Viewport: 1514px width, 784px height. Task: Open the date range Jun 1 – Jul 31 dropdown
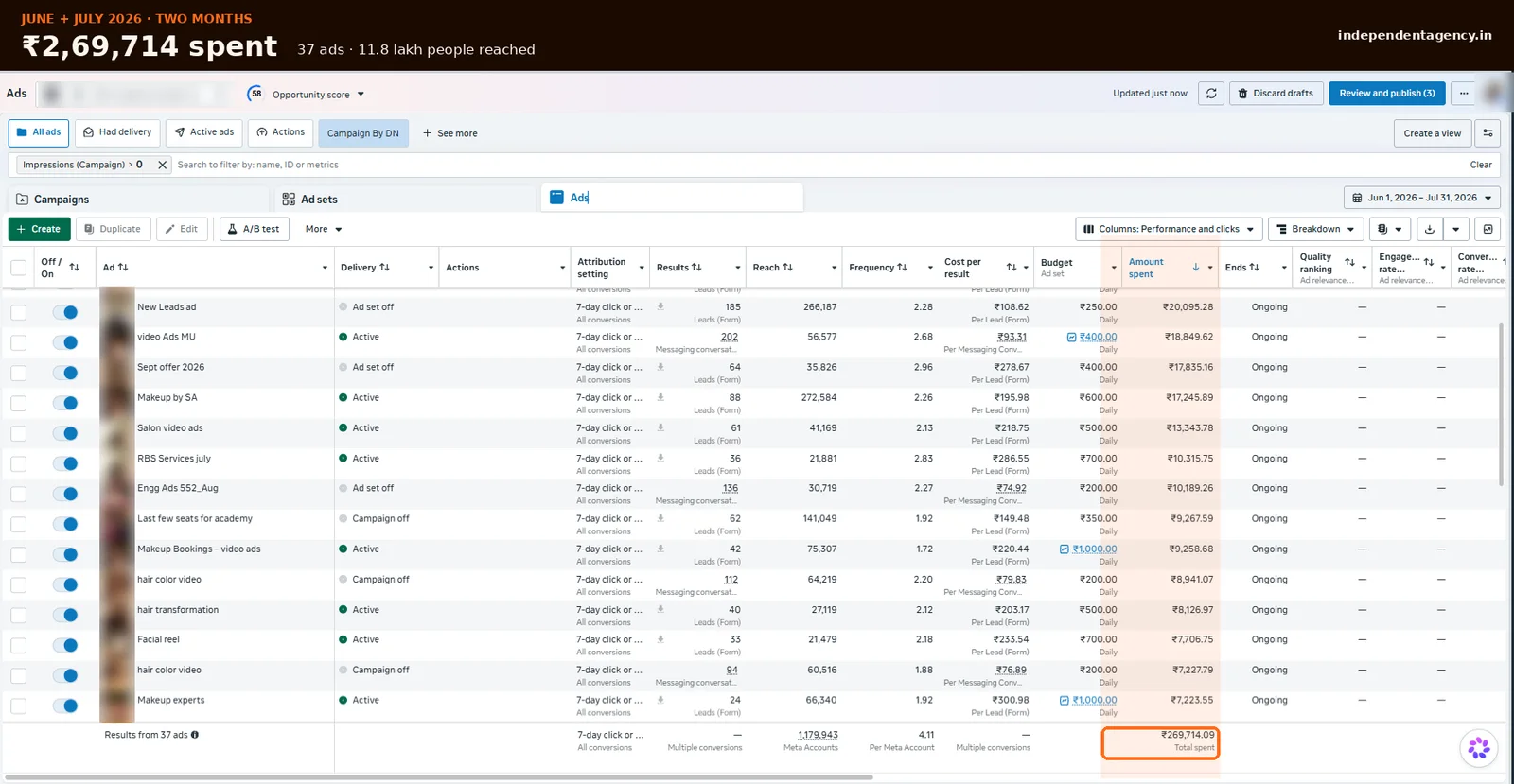point(1422,198)
